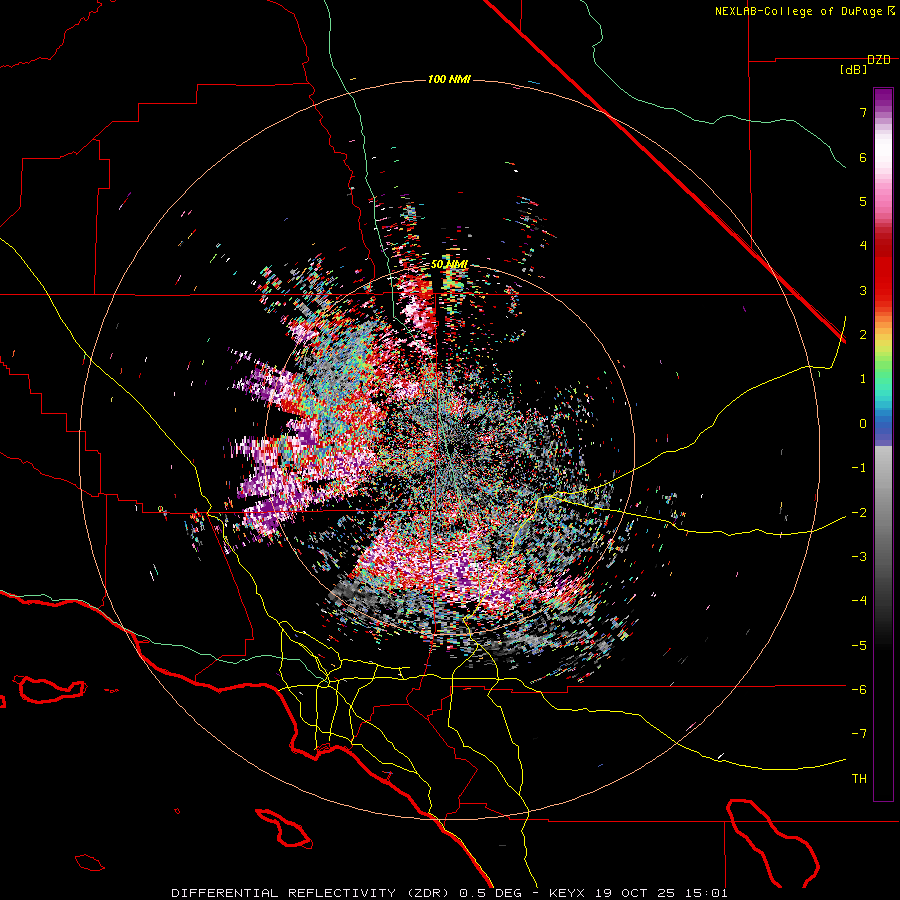
Task: Select the -6 value on the scale
Action: 859,689
